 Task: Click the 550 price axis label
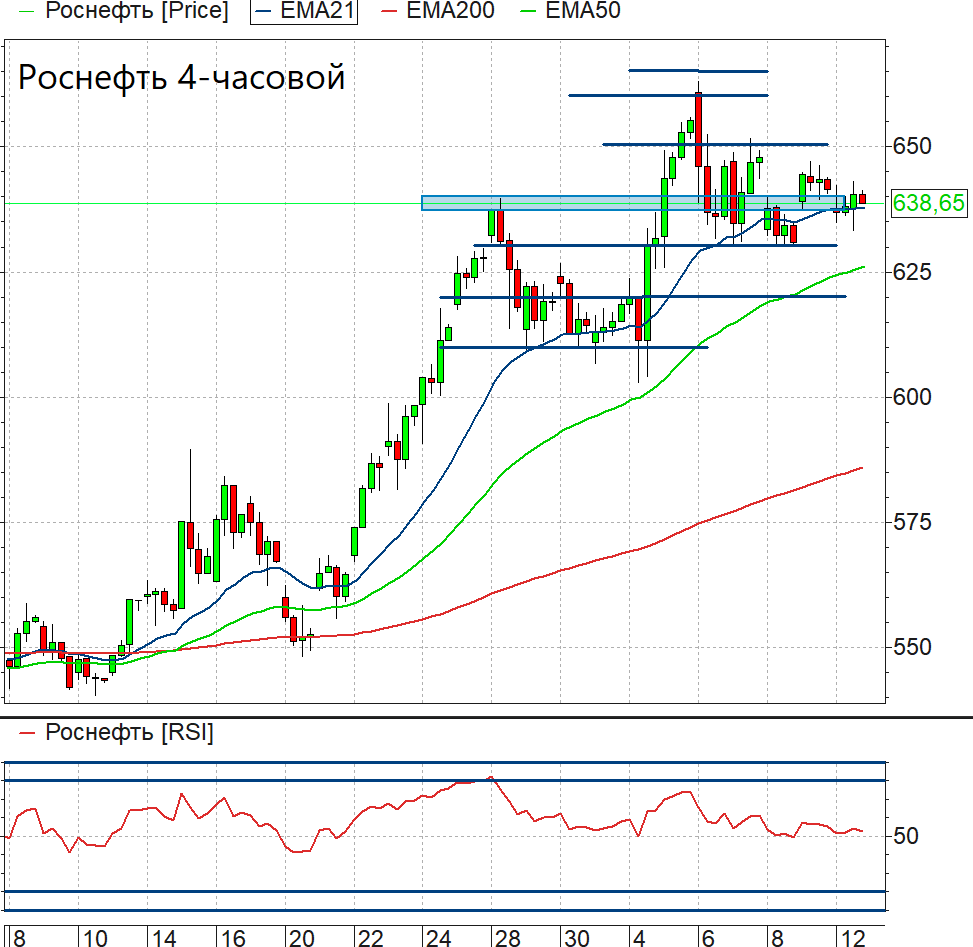coord(912,647)
